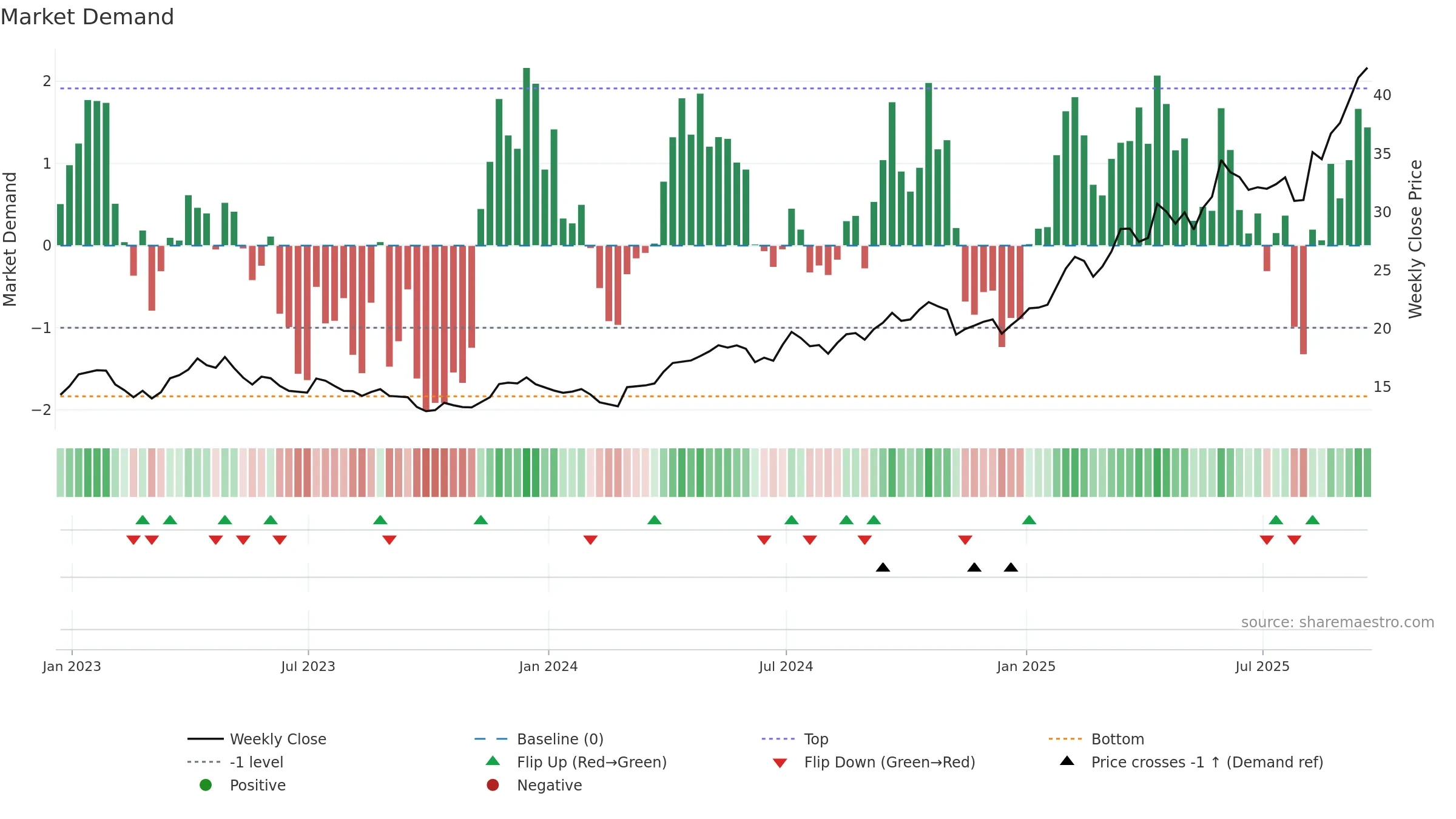Click the 2 demand tick label
This screenshot has height=819, width=1456.
[x=47, y=81]
